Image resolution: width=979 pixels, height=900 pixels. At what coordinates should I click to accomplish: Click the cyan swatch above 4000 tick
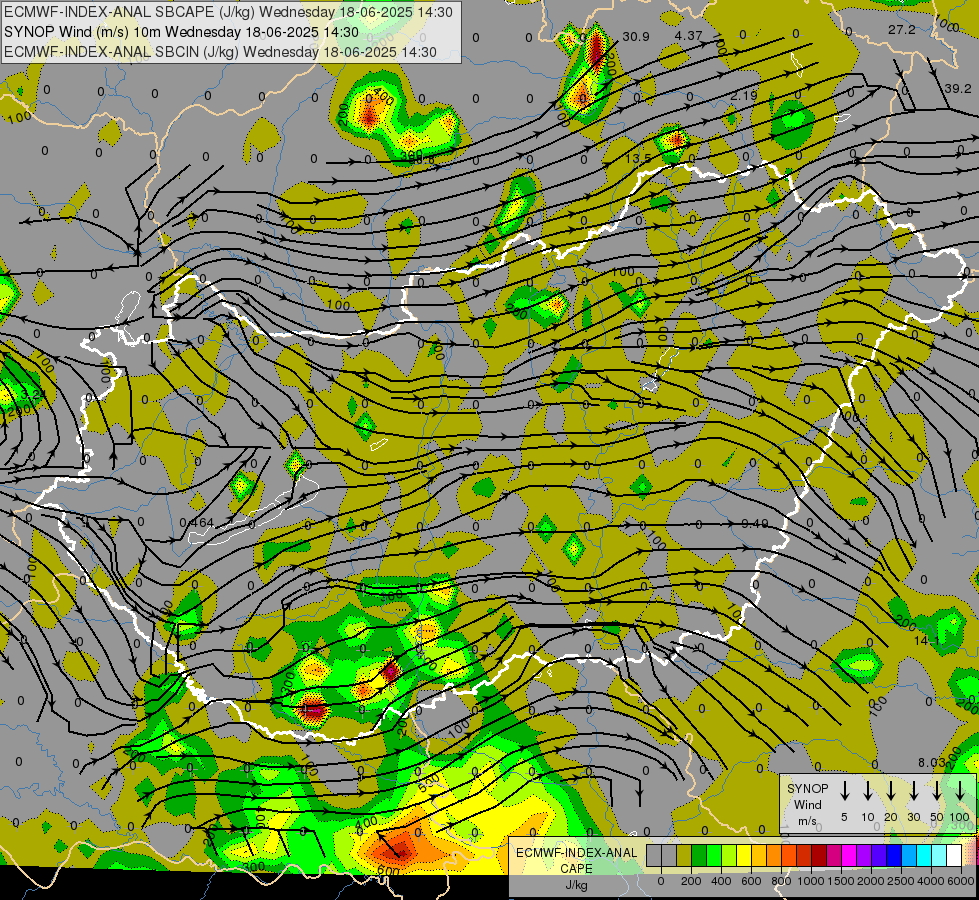coord(923,855)
